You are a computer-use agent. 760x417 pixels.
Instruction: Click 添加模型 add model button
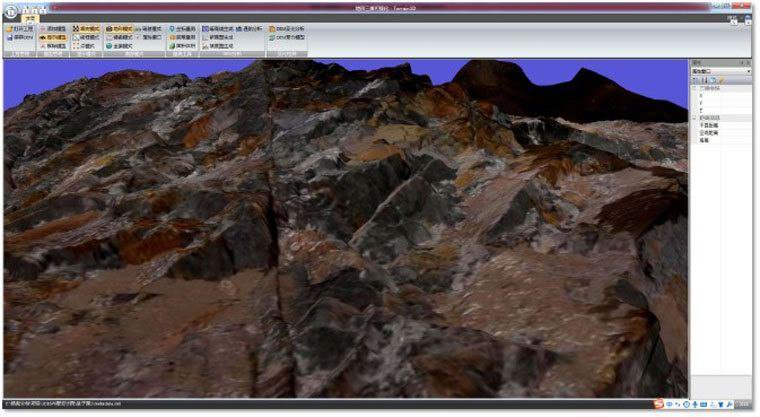(53, 29)
